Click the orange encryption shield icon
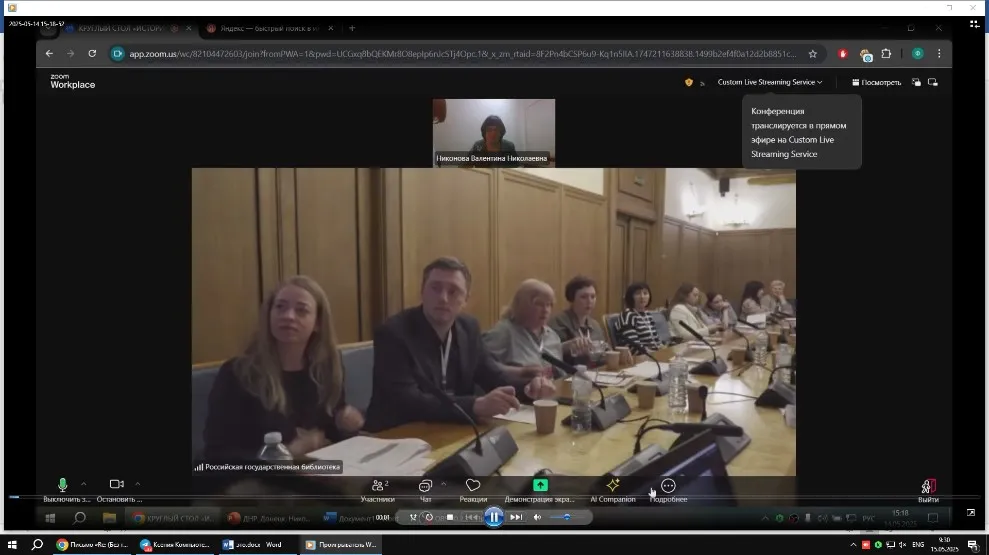The height and width of the screenshot is (555, 989). [689, 82]
